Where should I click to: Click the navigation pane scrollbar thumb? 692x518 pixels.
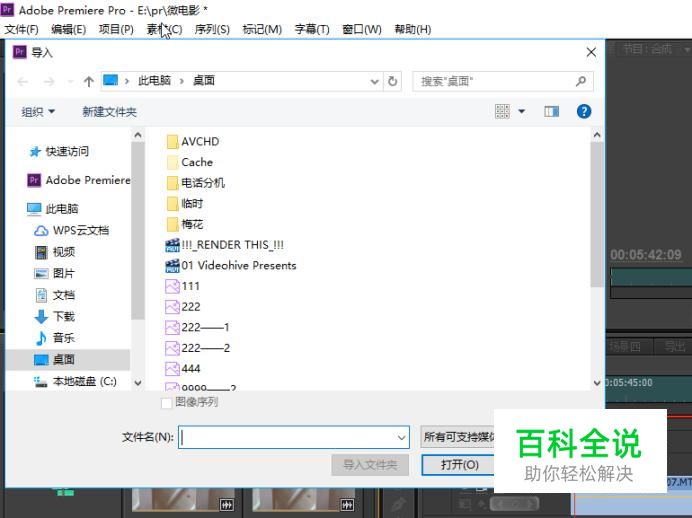tap(138, 230)
